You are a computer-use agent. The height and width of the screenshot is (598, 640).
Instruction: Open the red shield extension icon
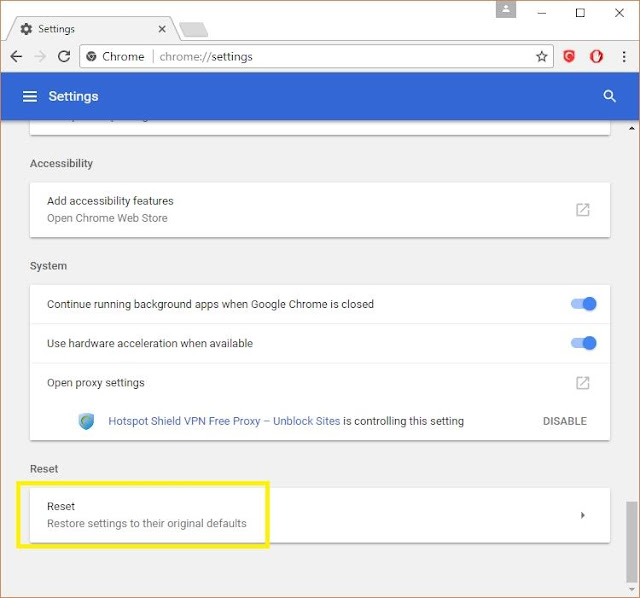pos(569,56)
